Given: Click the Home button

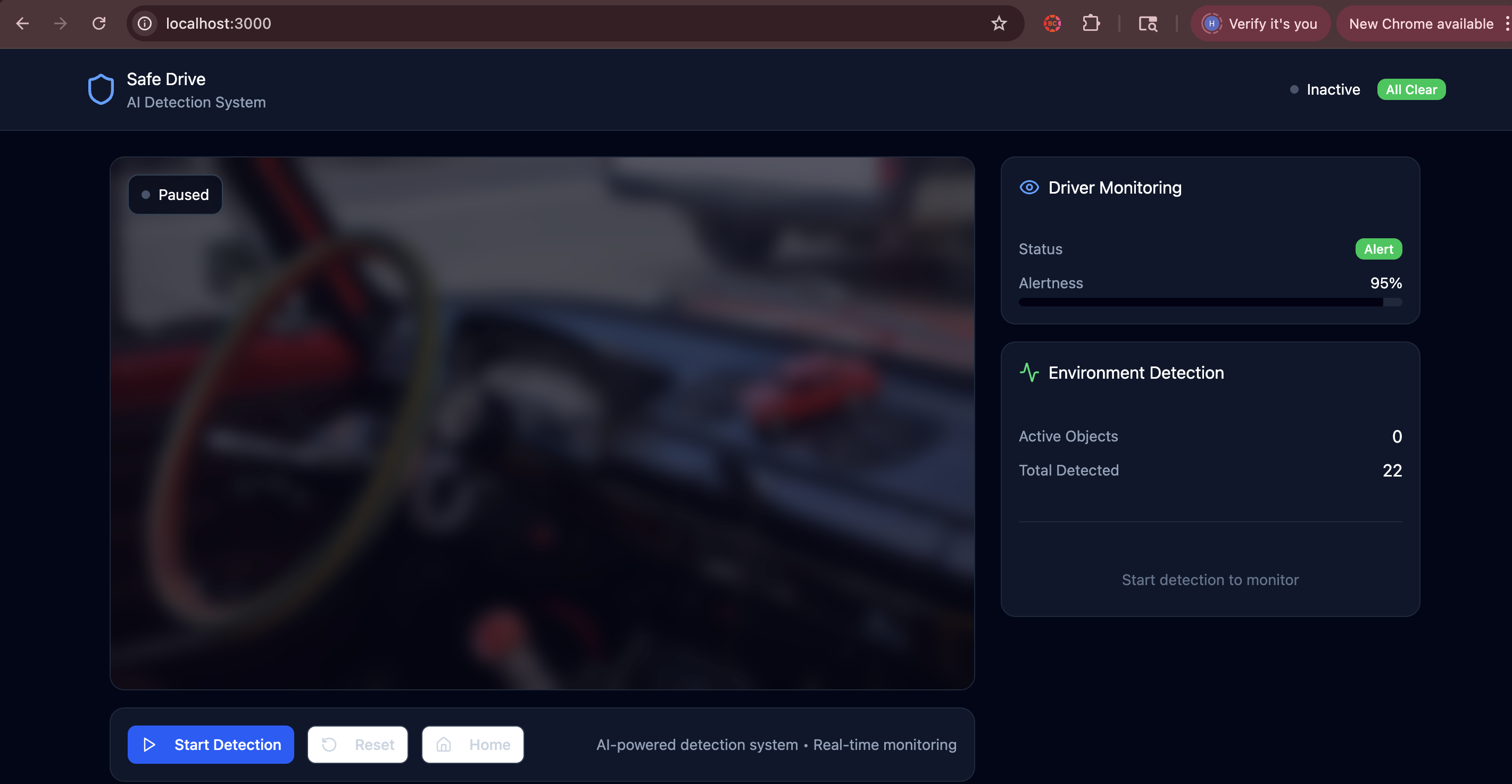Looking at the screenshot, I should point(472,744).
